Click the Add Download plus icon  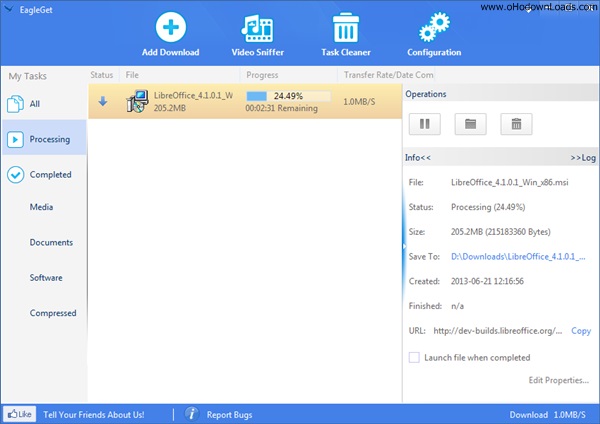(x=171, y=27)
